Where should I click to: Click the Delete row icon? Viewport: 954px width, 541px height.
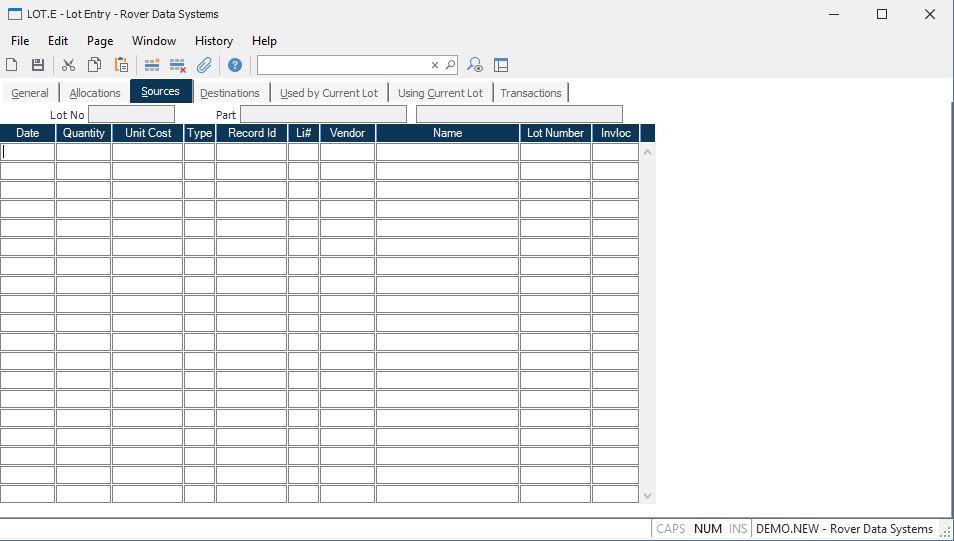tap(178, 65)
